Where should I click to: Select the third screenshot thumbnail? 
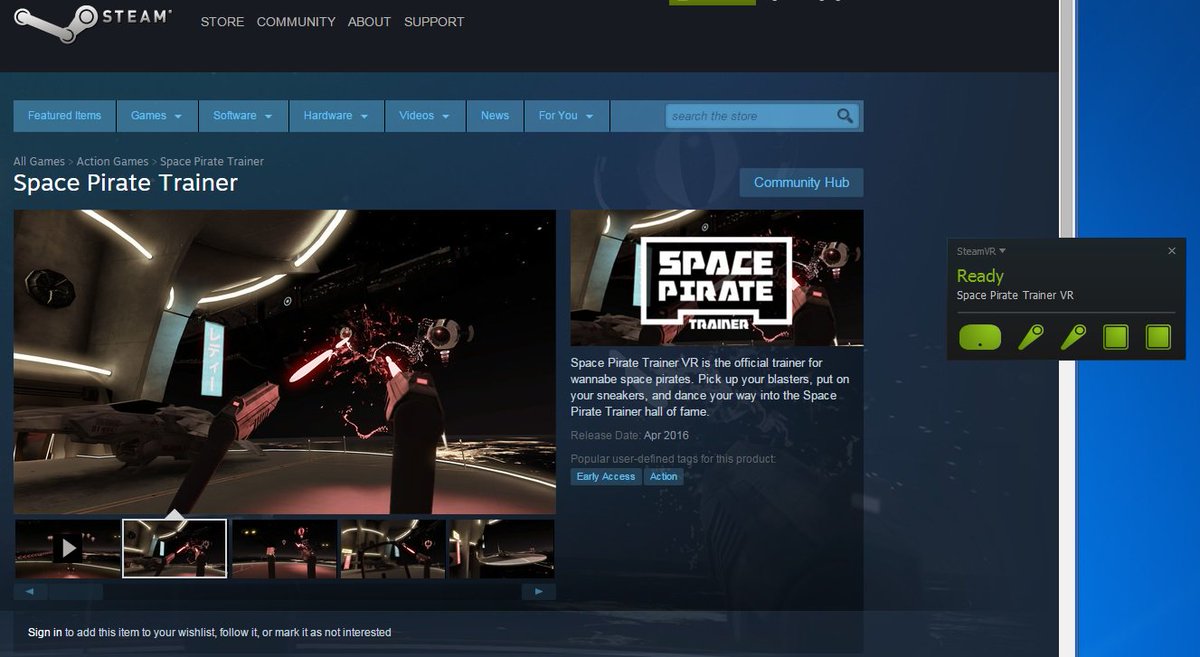coord(284,548)
